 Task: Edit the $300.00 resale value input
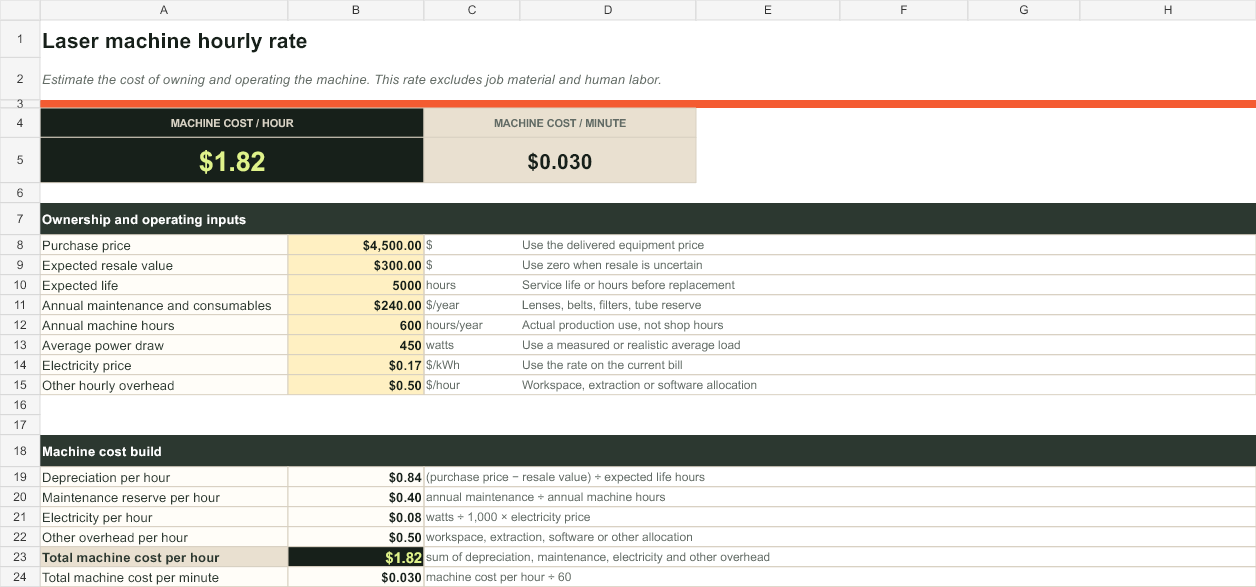[356, 265]
